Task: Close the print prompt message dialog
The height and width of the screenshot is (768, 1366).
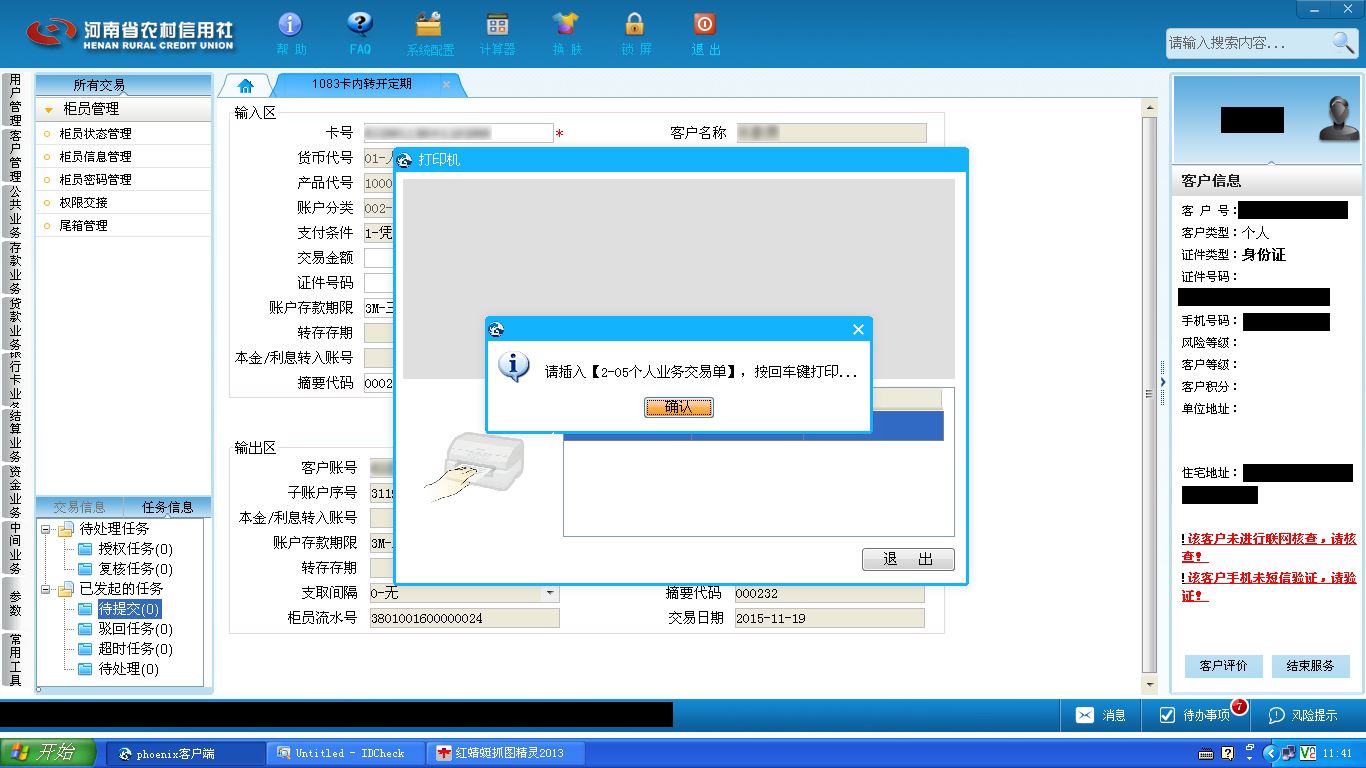Action: click(857, 330)
